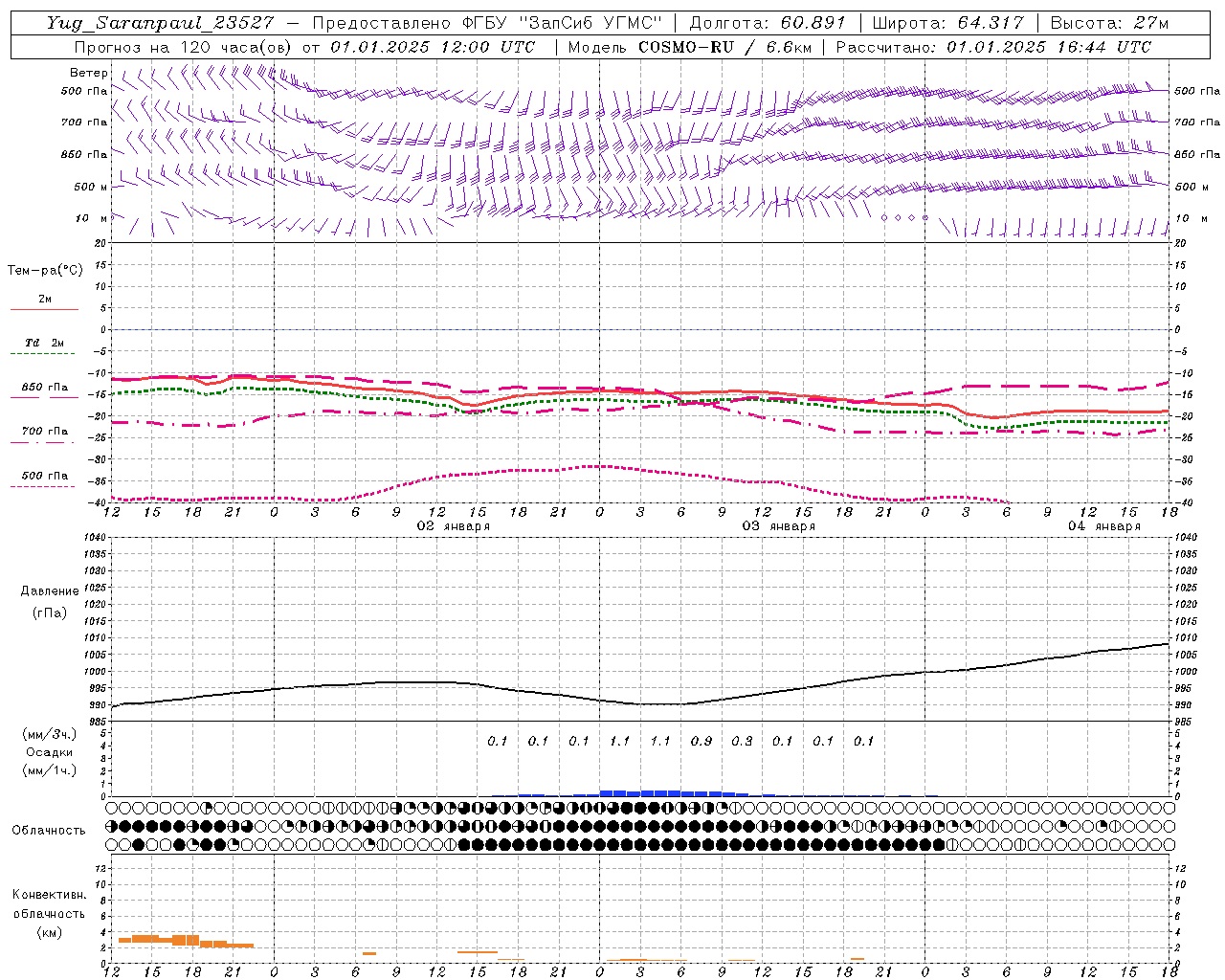Image resolution: width=1225 pixels, height=980 pixels.
Task: Select the Облачность cloud cover row label
Action: [x=49, y=831]
